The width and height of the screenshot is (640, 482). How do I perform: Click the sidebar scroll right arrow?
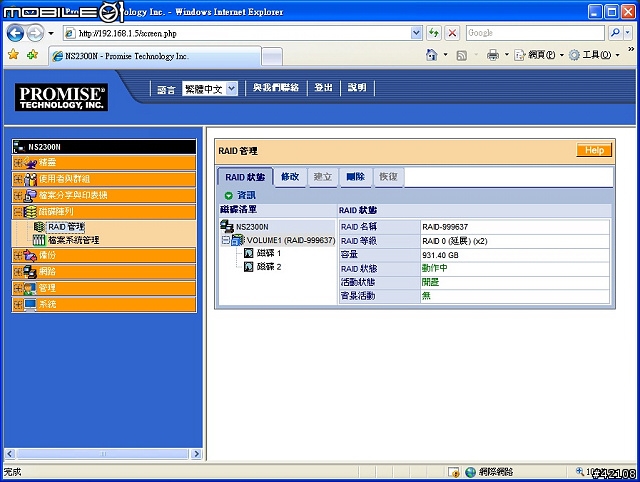click(197, 454)
